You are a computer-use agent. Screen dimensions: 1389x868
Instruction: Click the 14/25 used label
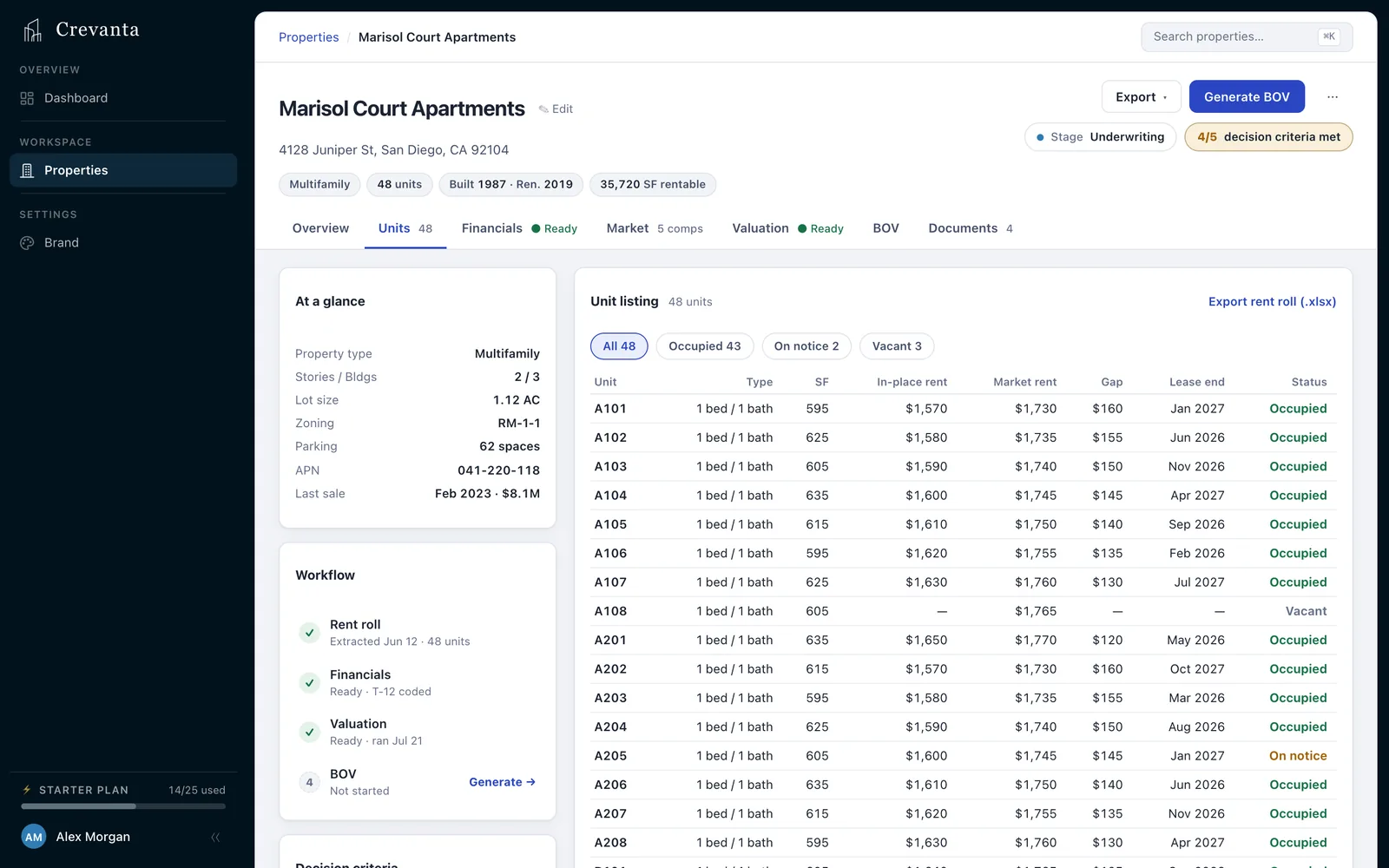[x=197, y=791]
